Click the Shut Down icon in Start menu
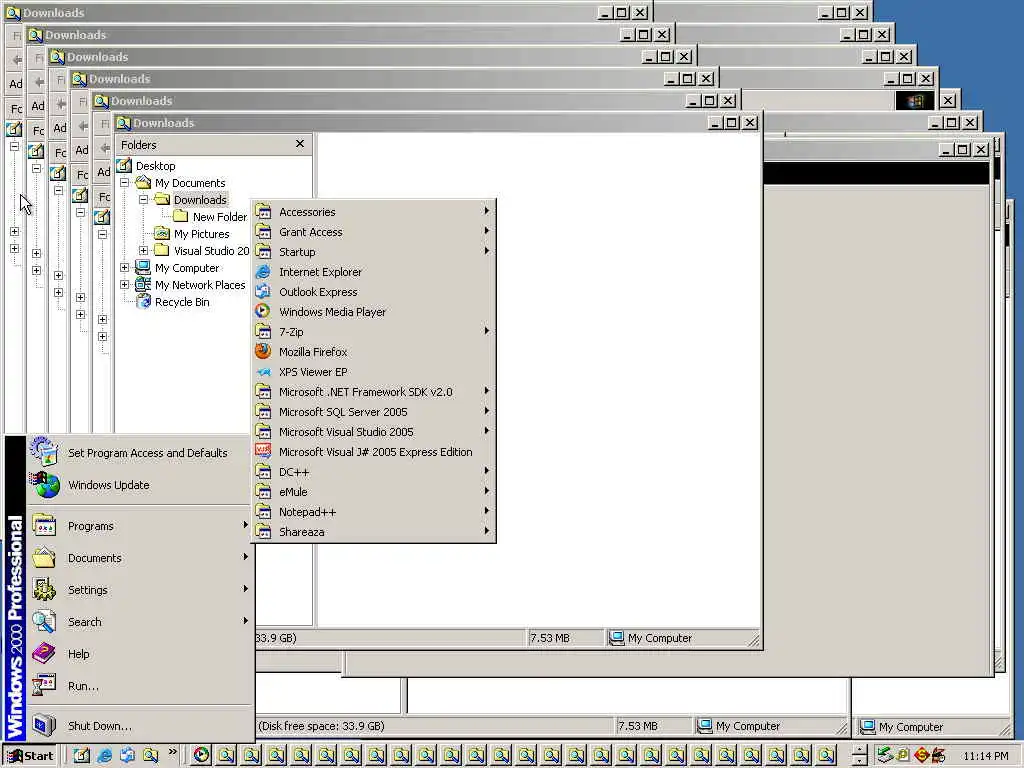Image resolution: width=1024 pixels, height=768 pixels. (x=44, y=725)
